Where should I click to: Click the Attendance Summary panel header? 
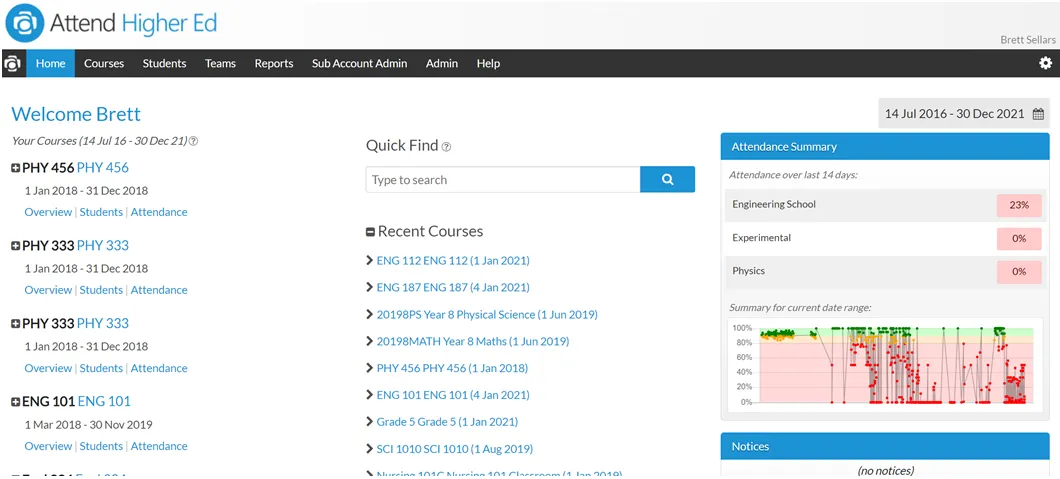coord(885,146)
